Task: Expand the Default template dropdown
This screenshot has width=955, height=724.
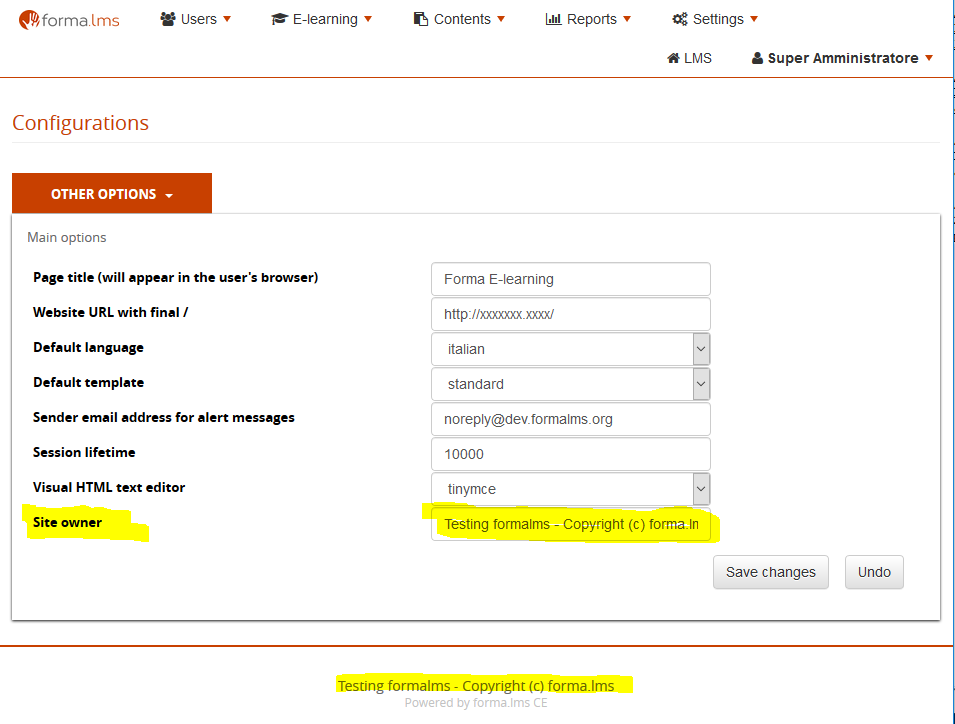Action: tap(571, 384)
